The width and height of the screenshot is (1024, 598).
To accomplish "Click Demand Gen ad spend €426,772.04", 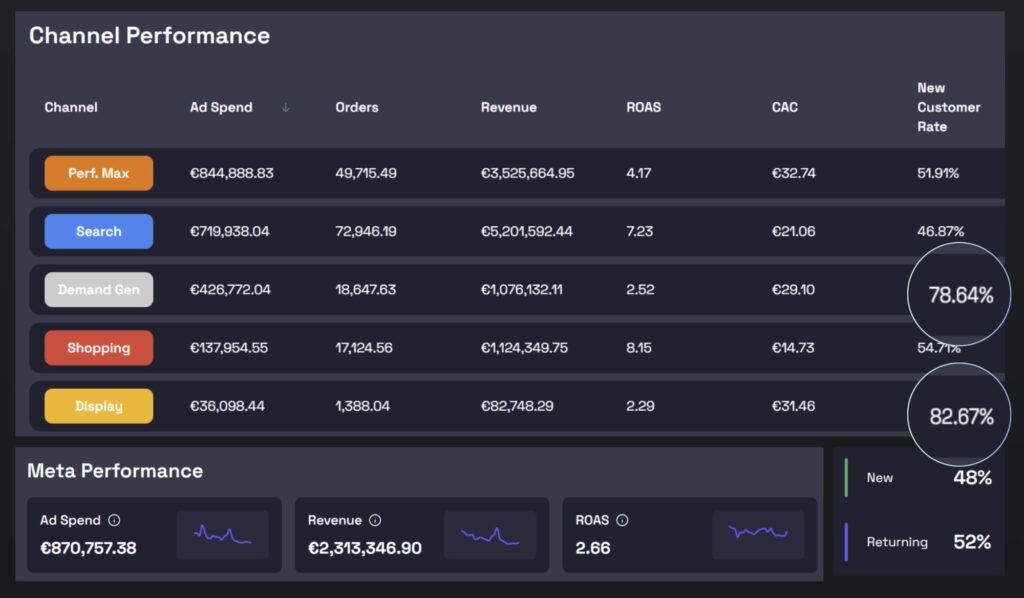I will pyautogui.click(x=230, y=289).
